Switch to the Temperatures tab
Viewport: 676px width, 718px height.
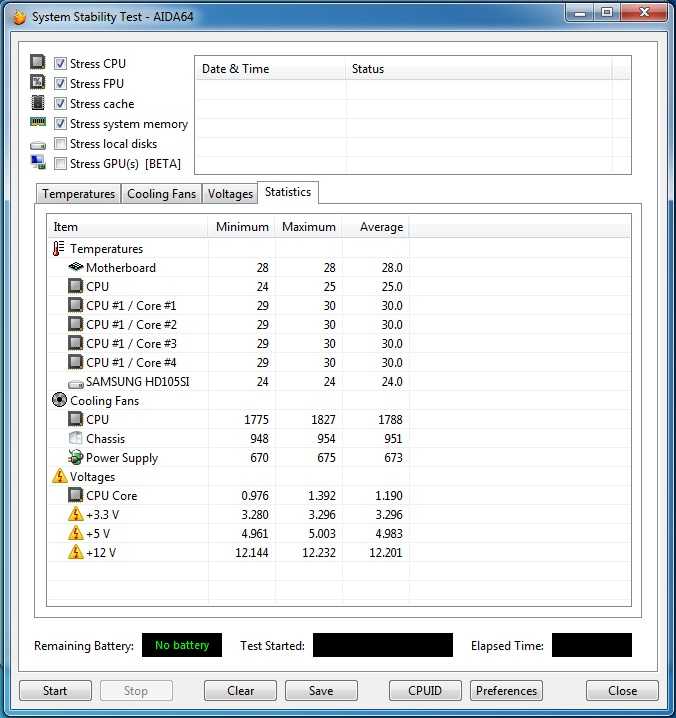(x=78, y=194)
